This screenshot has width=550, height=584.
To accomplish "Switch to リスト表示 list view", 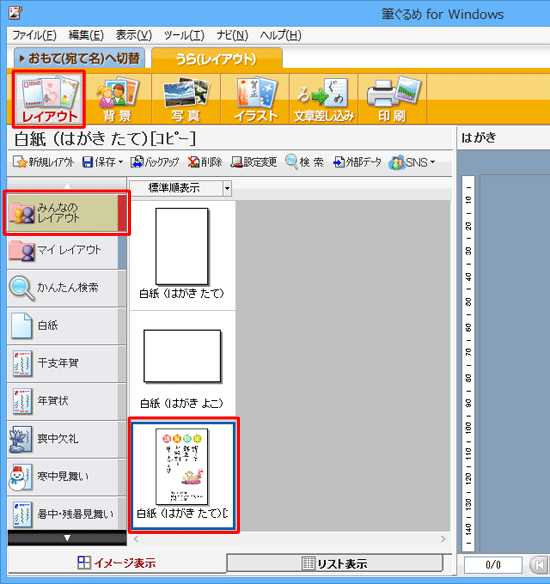I will tap(334, 563).
